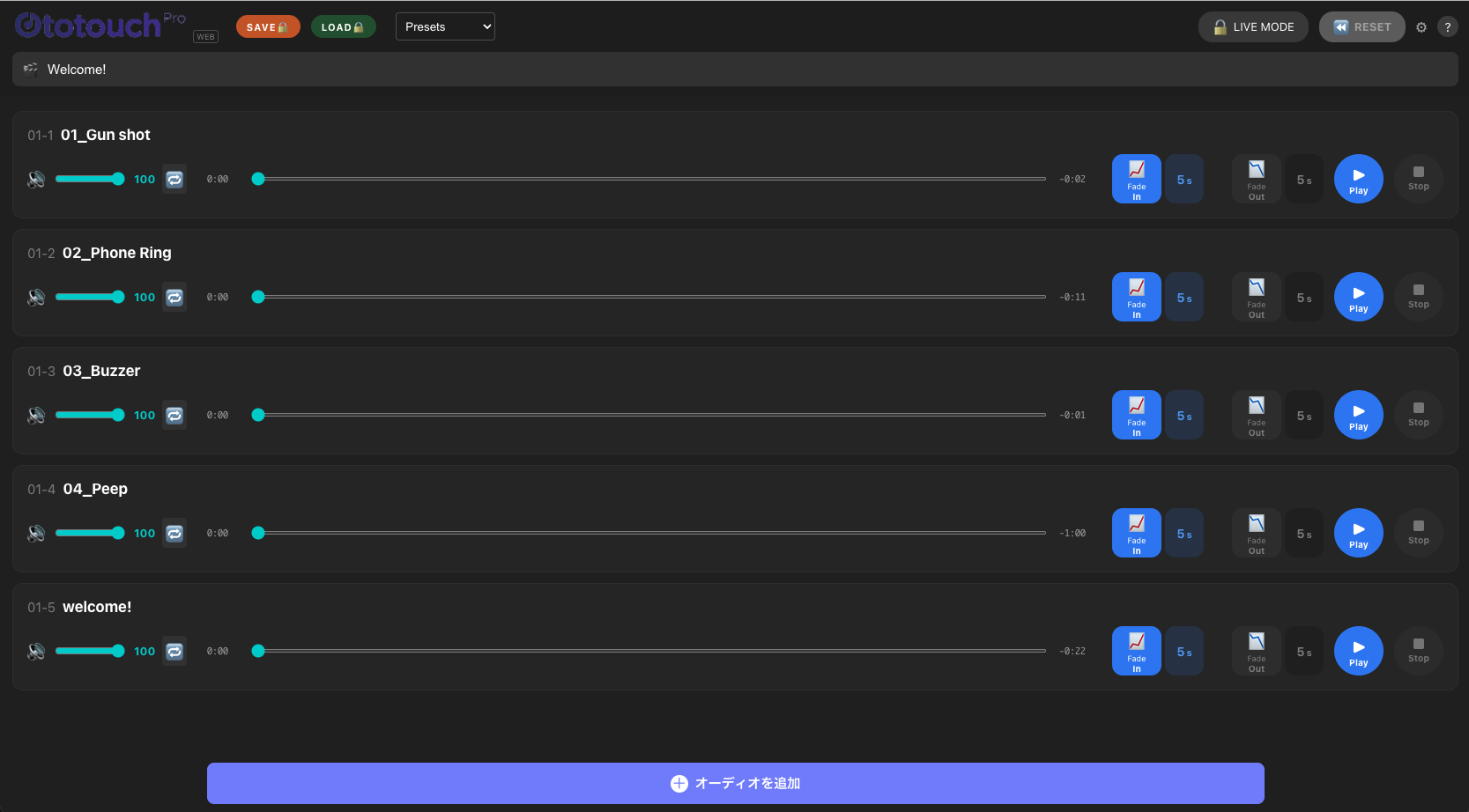Stop the 01_Gun shot sound
Screen dimensions: 1469x812
click(1419, 179)
